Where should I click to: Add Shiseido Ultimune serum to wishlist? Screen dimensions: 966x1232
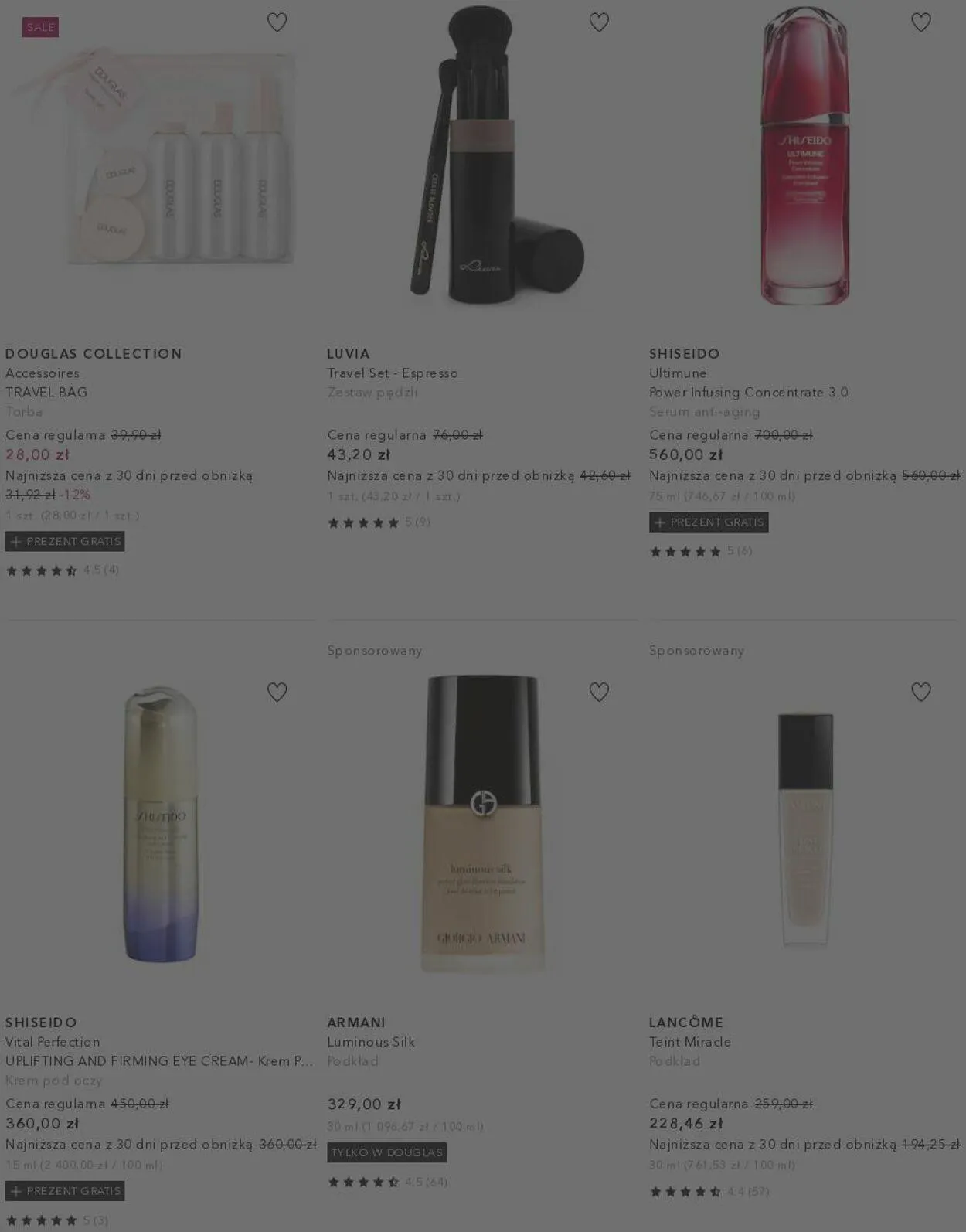click(x=920, y=22)
